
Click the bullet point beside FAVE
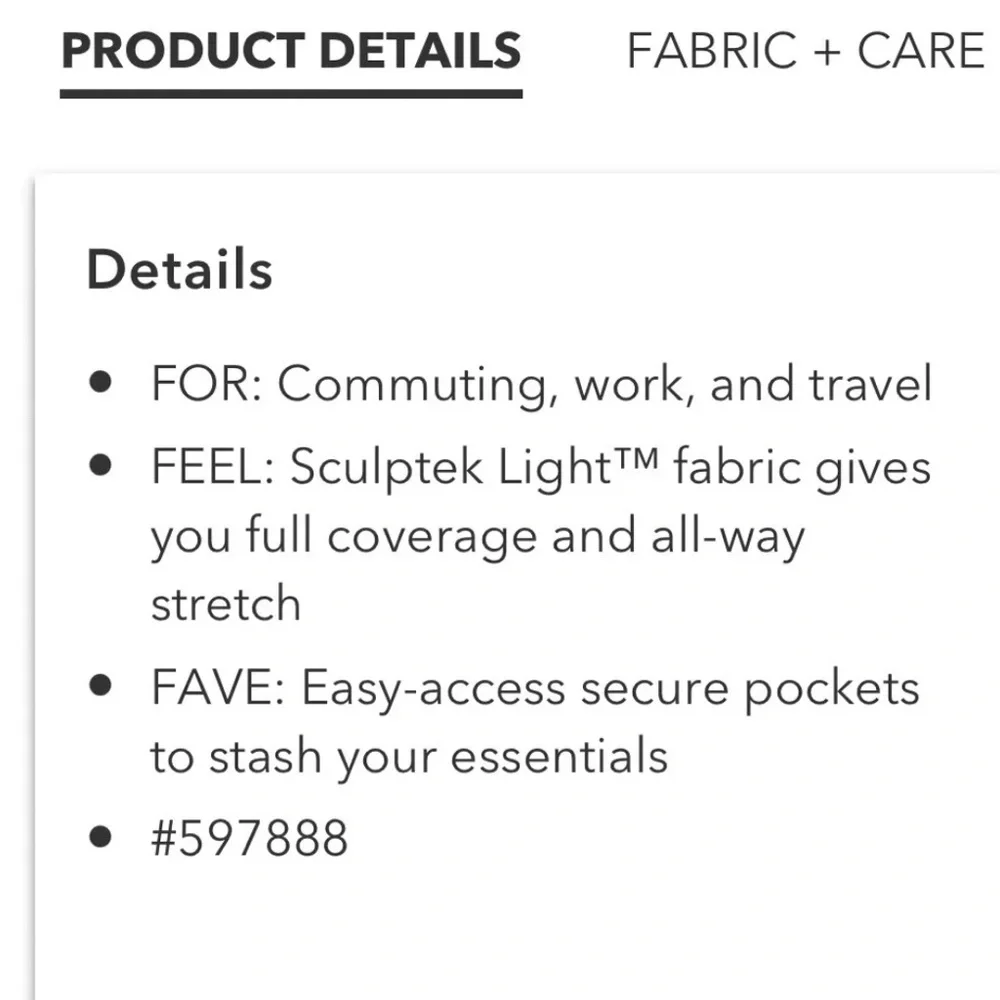coord(100,685)
